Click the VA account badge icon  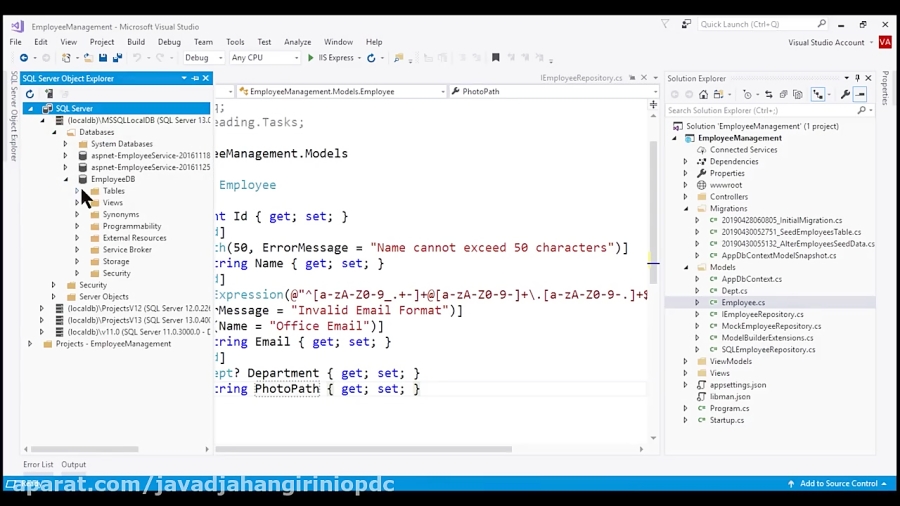click(x=885, y=42)
